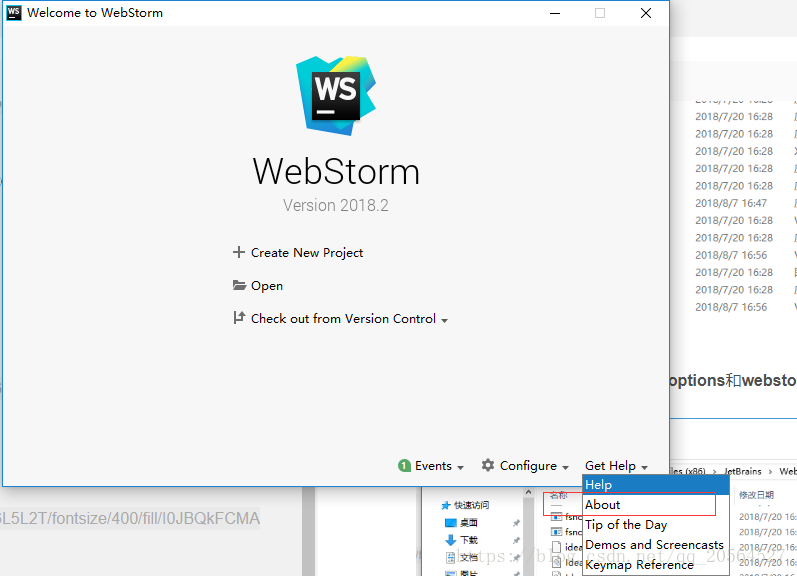This screenshot has height=576, width=797.
Task: Click the Configure gear menu
Action: click(x=525, y=466)
